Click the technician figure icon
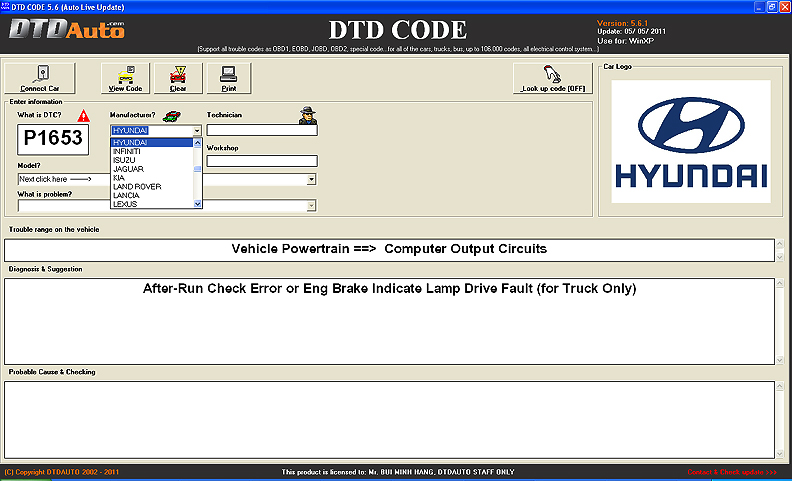 point(308,115)
